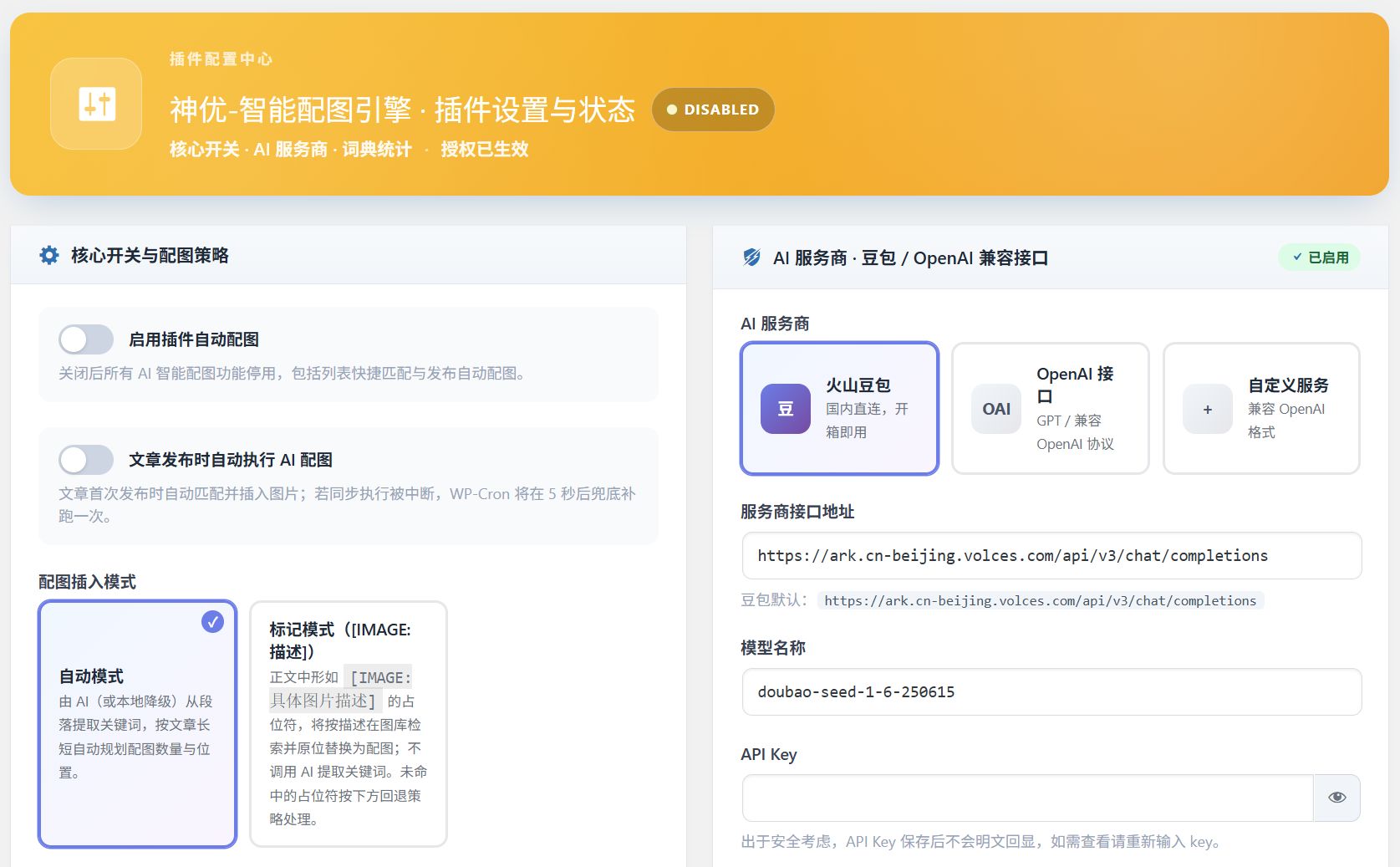Image resolution: width=1400 pixels, height=867 pixels.
Task: Select the 标记模式 ([IMAGE:描述]) card
Action: pyautogui.click(x=349, y=724)
